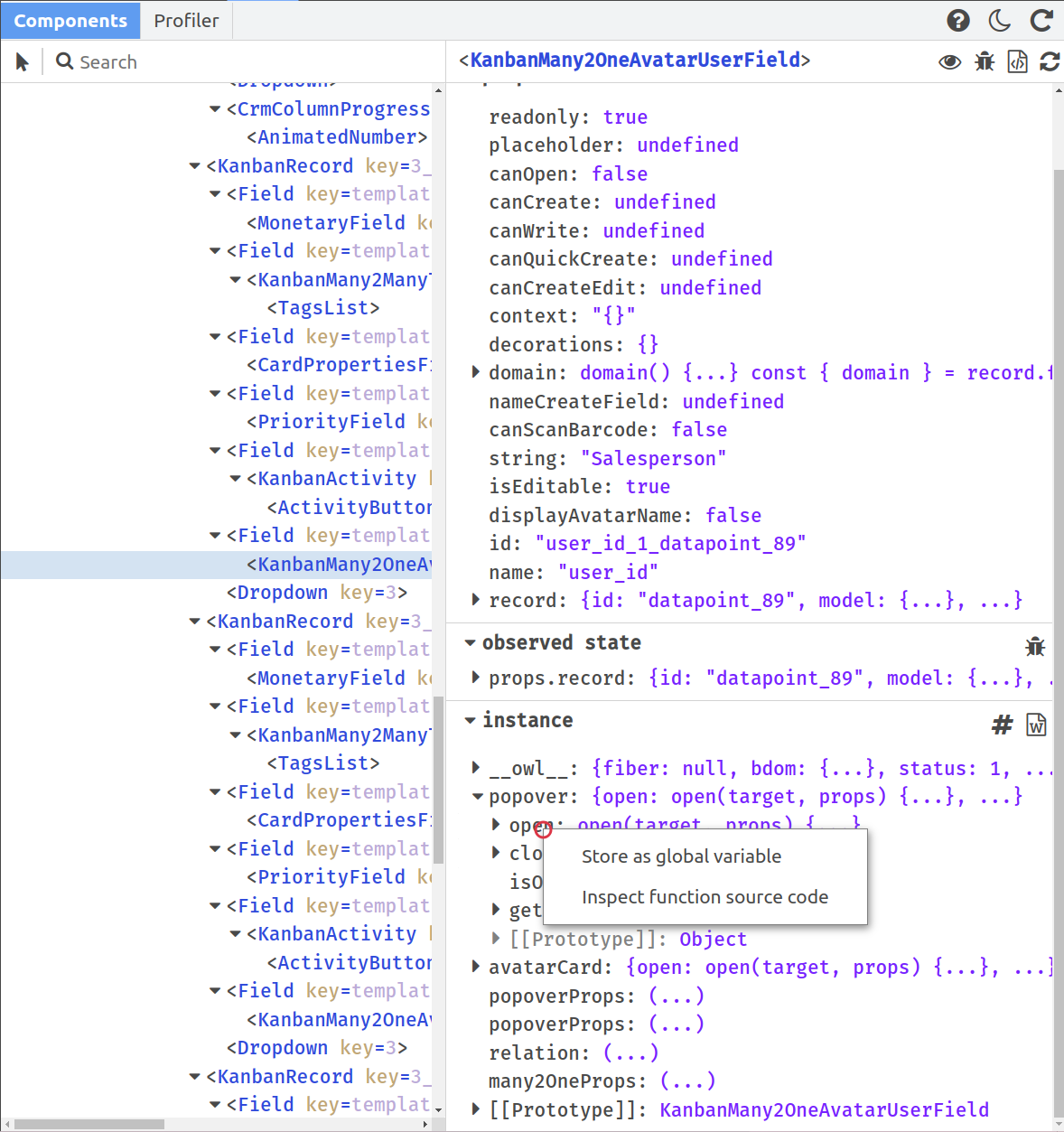Expand the avatarCard property
The image size is (1064, 1132).
476,967
